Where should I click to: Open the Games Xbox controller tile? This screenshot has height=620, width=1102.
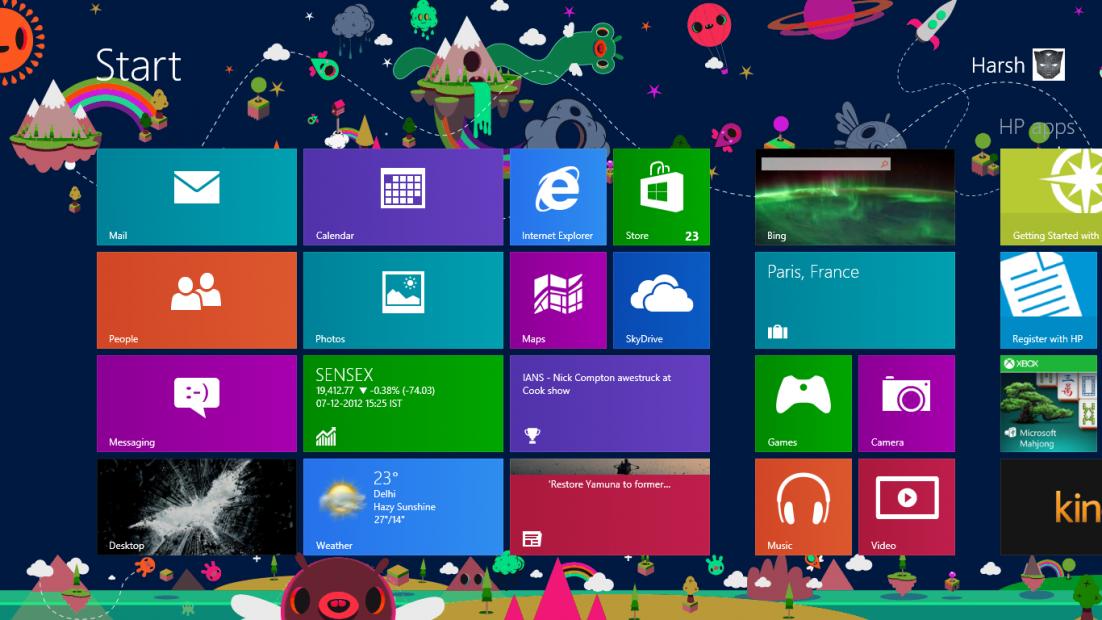(803, 403)
